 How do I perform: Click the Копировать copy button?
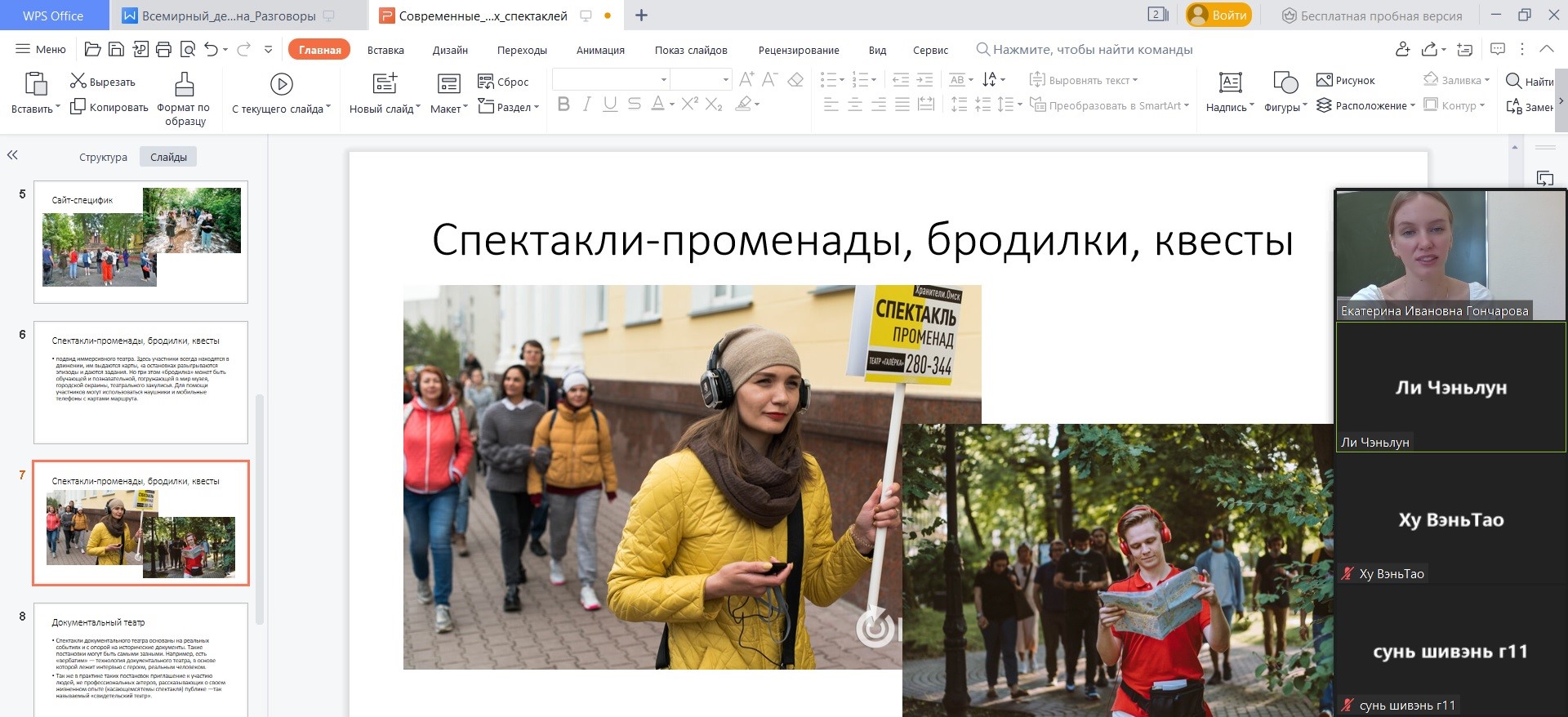109,107
